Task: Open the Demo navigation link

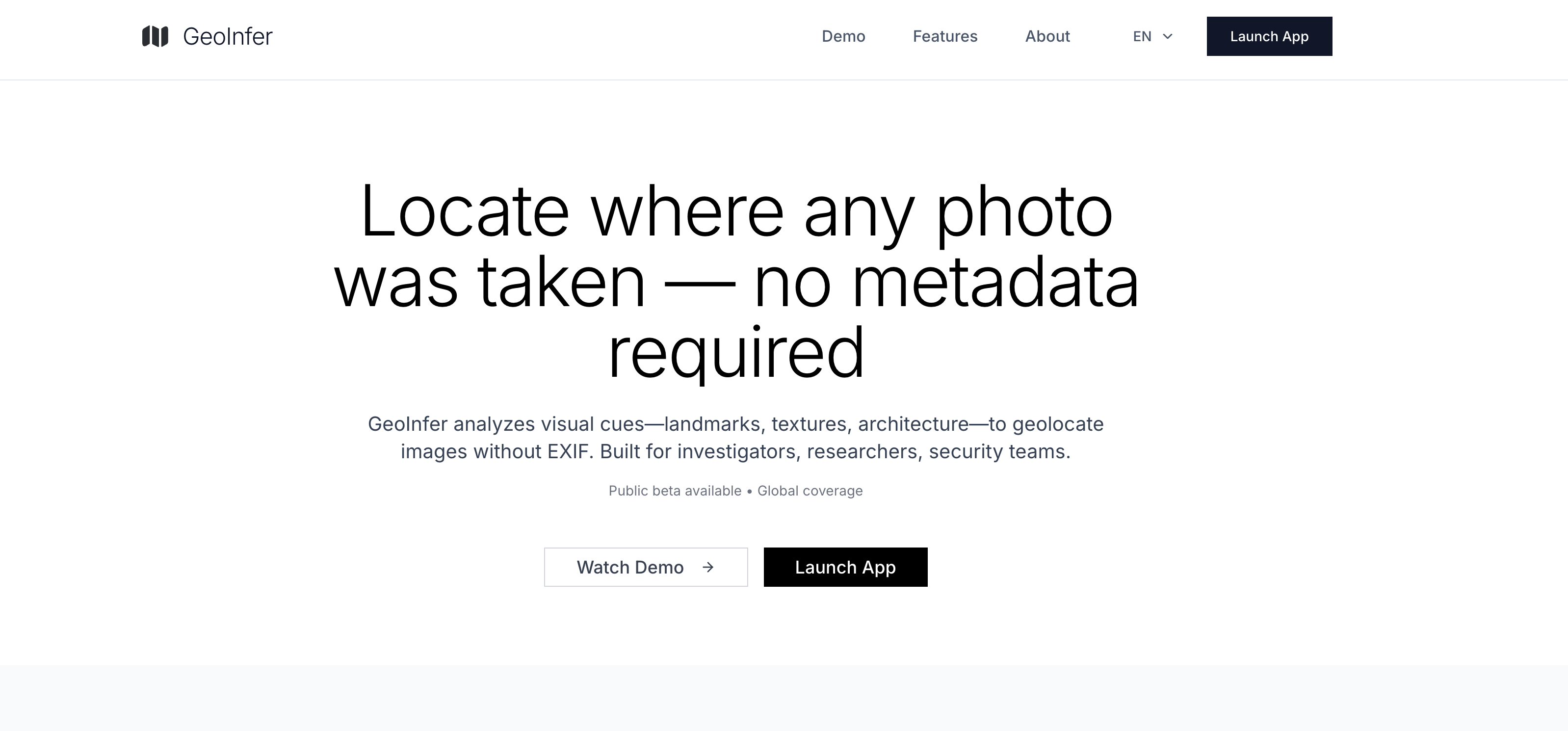Action: click(x=843, y=36)
